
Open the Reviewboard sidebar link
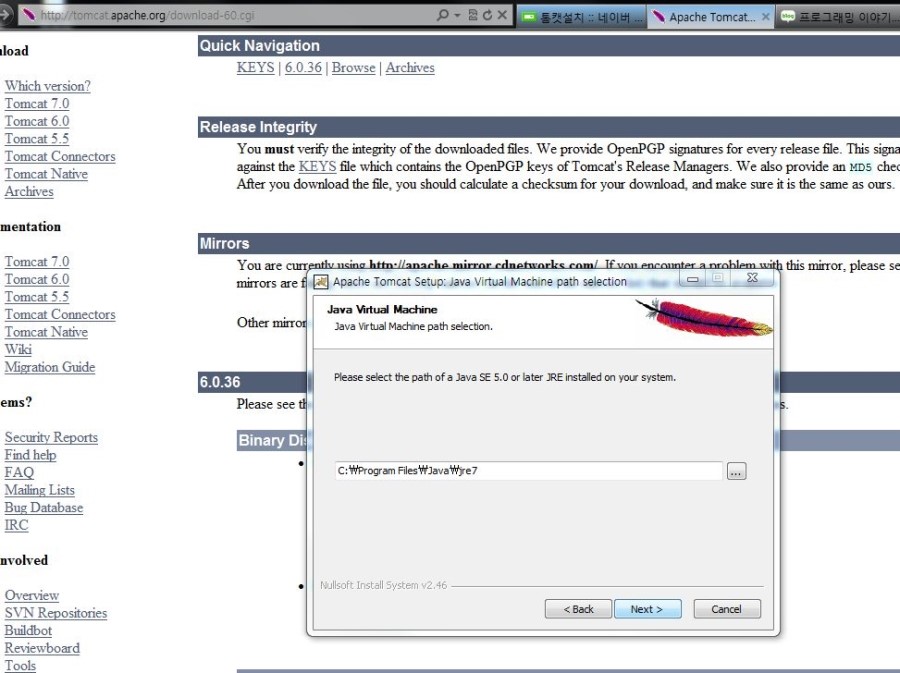point(42,648)
